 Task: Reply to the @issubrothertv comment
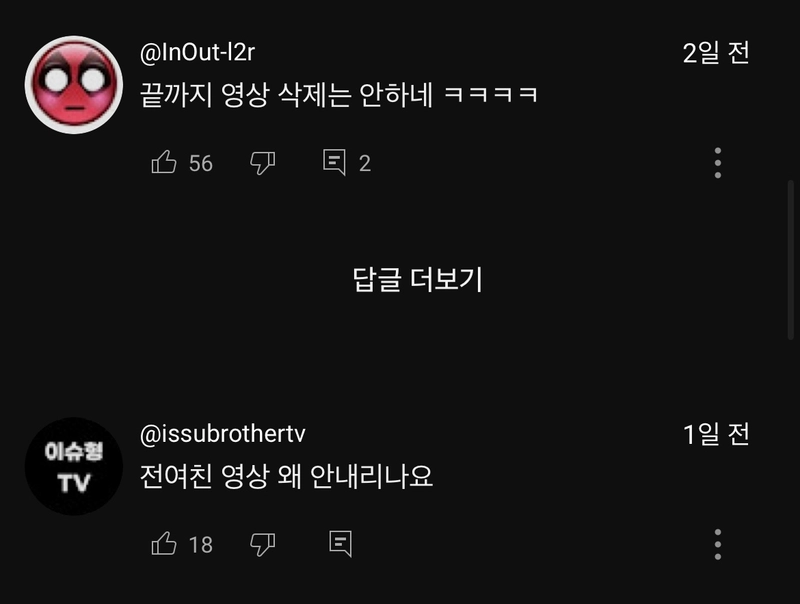coord(340,543)
